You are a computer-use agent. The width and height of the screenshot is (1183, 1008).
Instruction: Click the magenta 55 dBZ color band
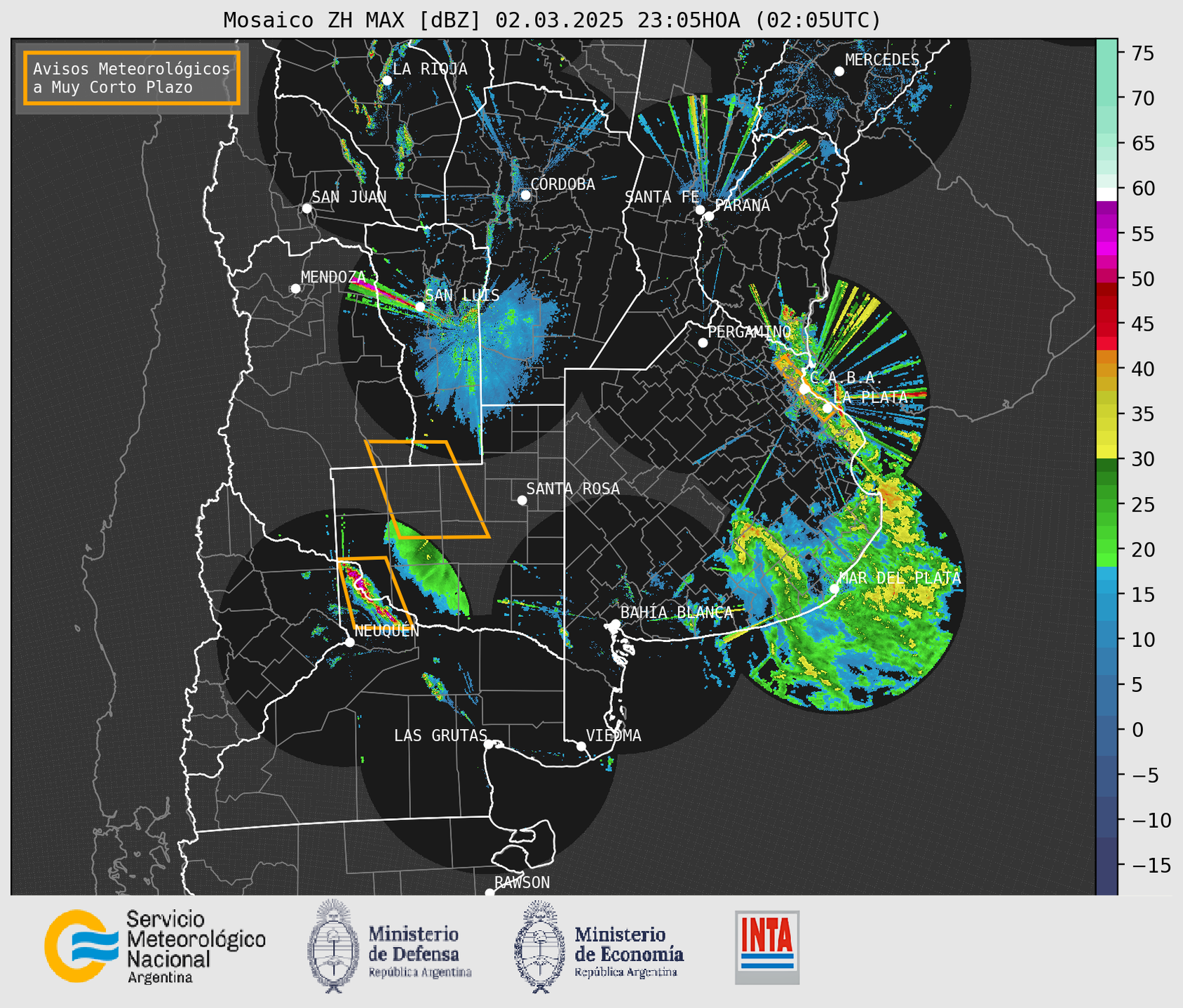(1107, 235)
